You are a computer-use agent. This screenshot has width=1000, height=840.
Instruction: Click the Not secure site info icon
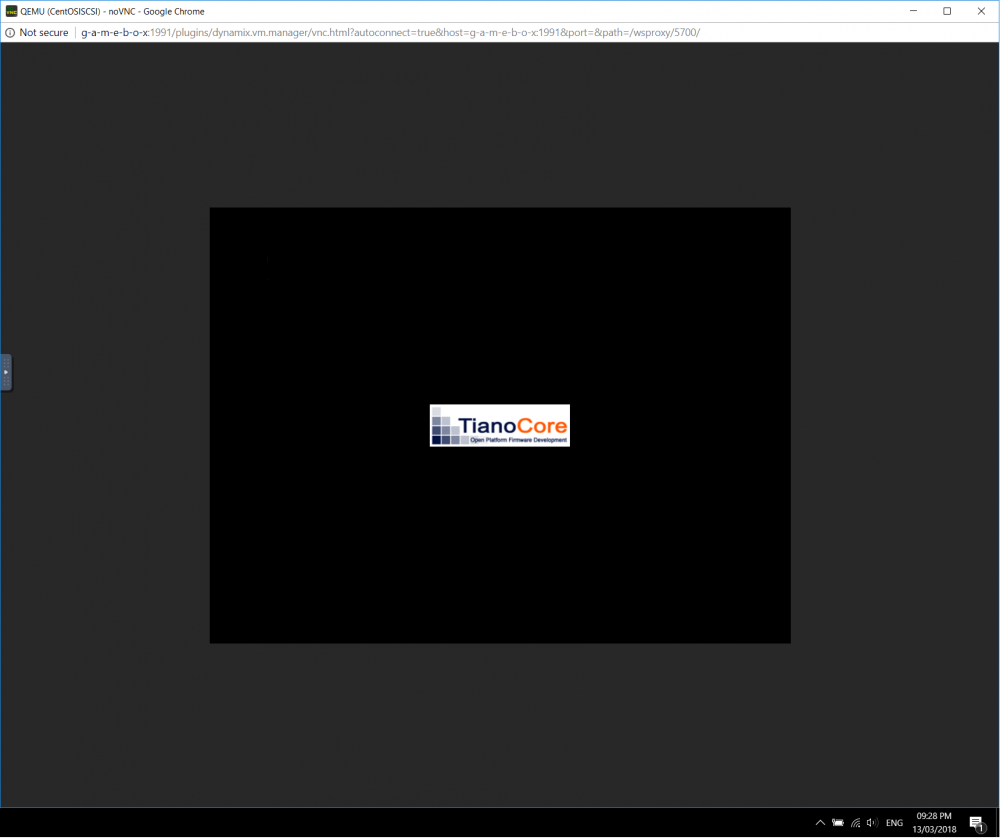tap(10, 33)
